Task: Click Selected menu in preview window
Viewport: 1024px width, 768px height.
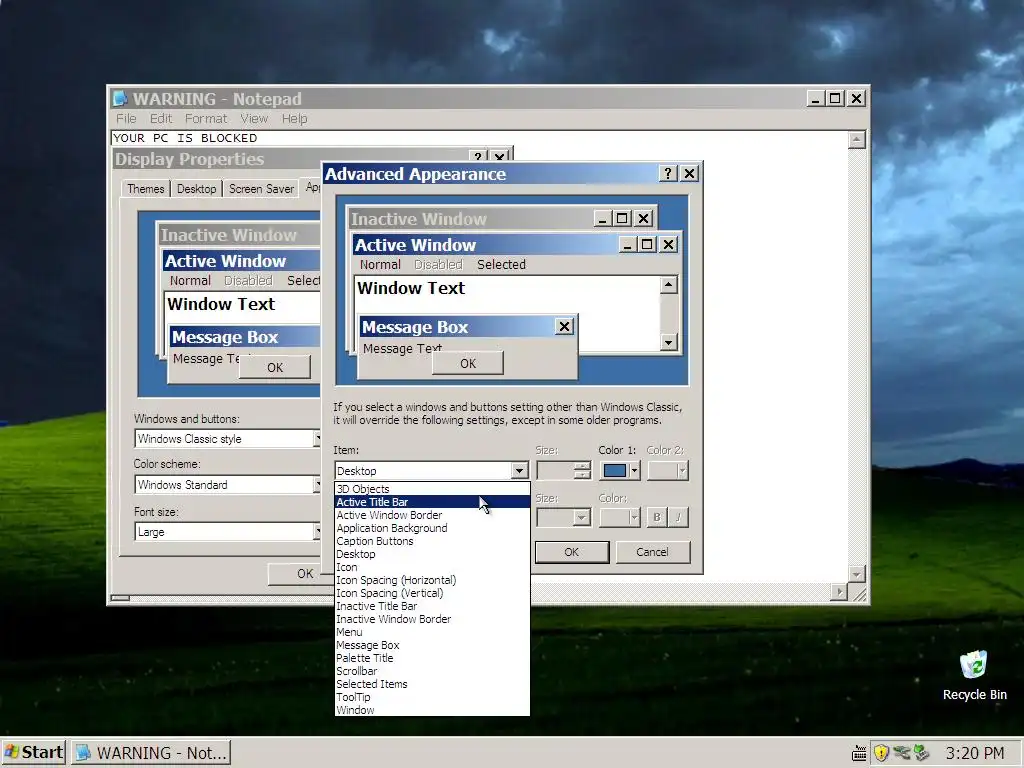Action: pos(501,264)
